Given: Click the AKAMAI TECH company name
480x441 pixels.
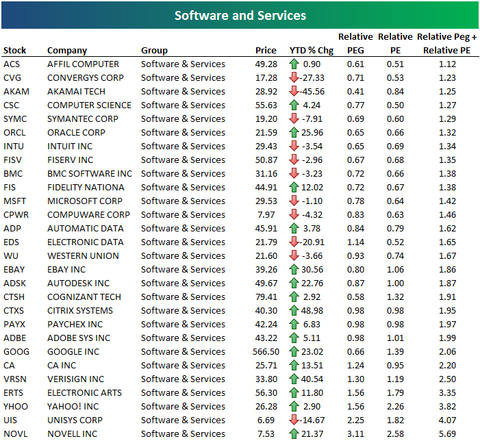Looking at the screenshot, I should (x=76, y=91).
